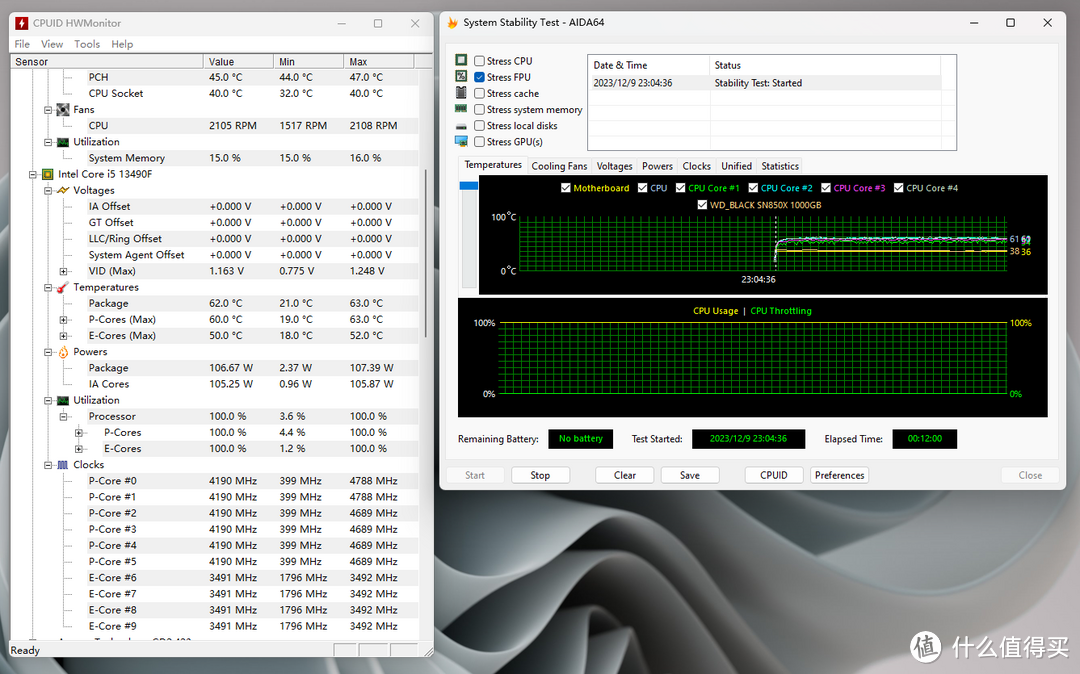This screenshot has width=1080, height=674.
Task: Toggle the CPU Core #1 graph checkbox
Action: tap(681, 188)
